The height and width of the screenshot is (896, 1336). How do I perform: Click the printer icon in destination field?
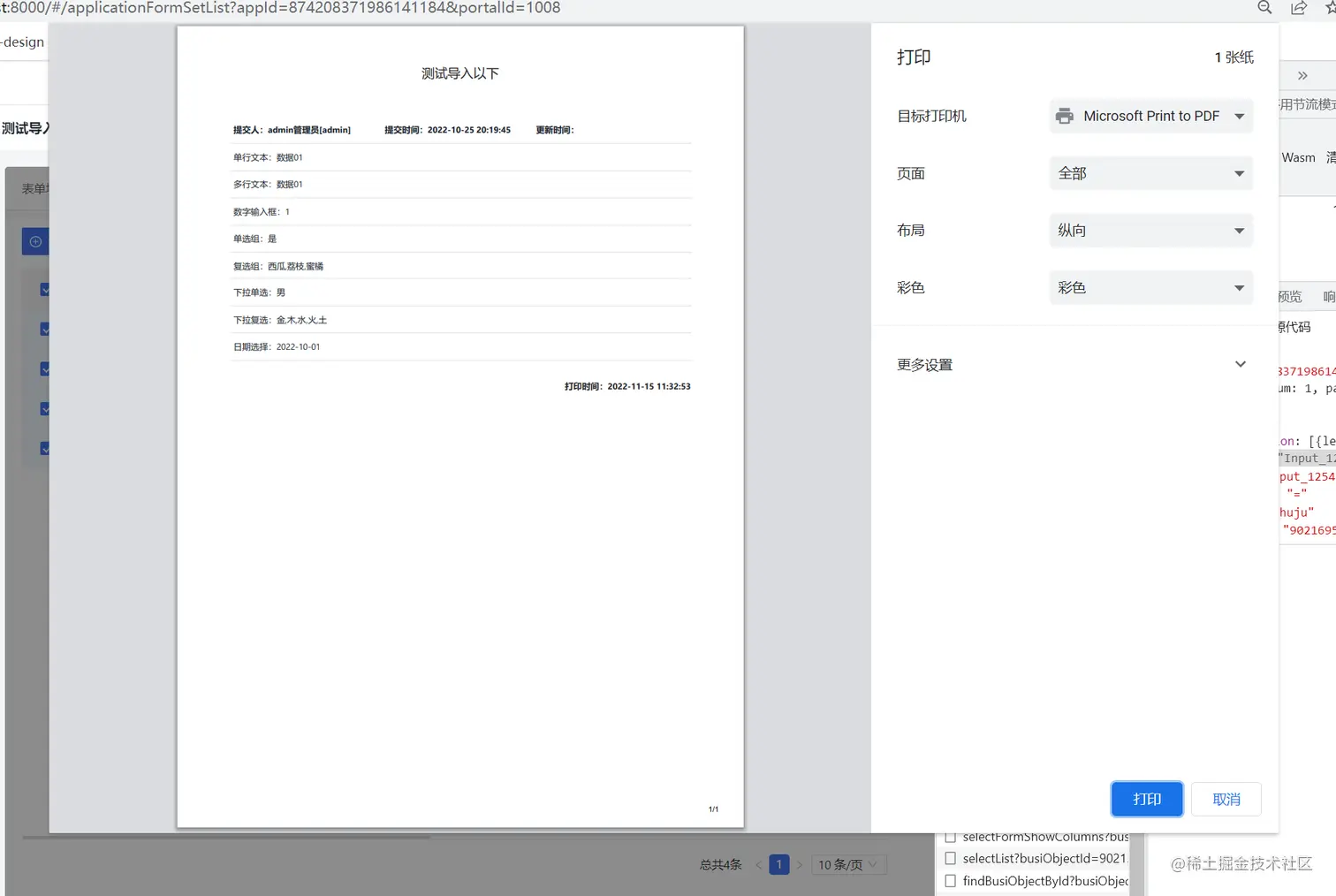pyautogui.click(x=1065, y=116)
